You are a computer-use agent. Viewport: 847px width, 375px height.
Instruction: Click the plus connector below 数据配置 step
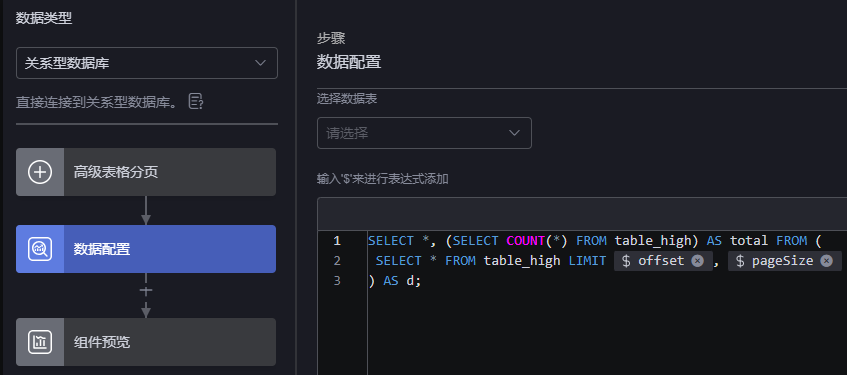(x=146, y=291)
